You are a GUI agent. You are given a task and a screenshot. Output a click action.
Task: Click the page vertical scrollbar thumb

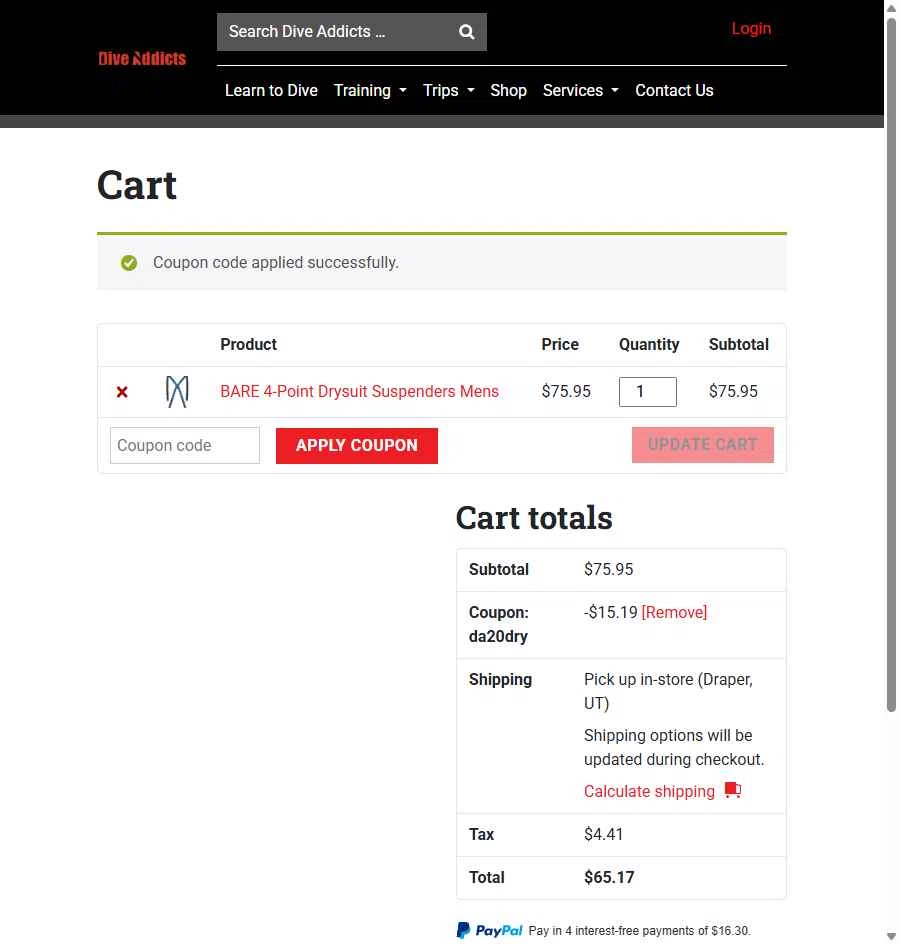pyautogui.click(x=891, y=364)
